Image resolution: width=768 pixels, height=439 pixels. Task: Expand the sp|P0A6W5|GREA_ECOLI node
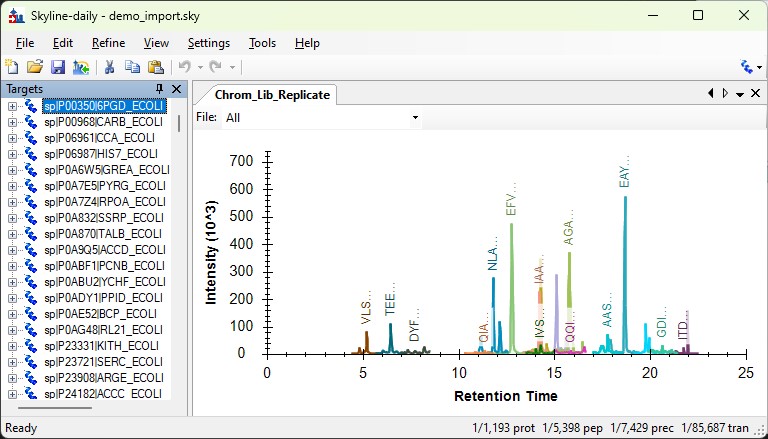click(x=12, y=170)
